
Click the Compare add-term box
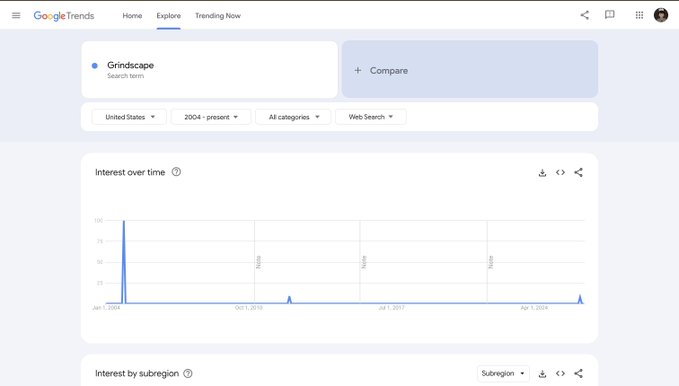470,69
